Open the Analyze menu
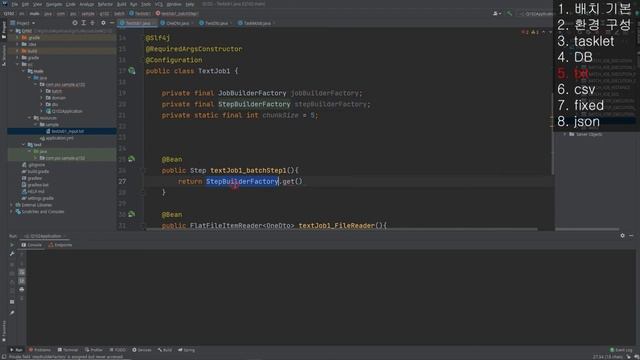Screen dimensions: 640x360 pos(87,4)
